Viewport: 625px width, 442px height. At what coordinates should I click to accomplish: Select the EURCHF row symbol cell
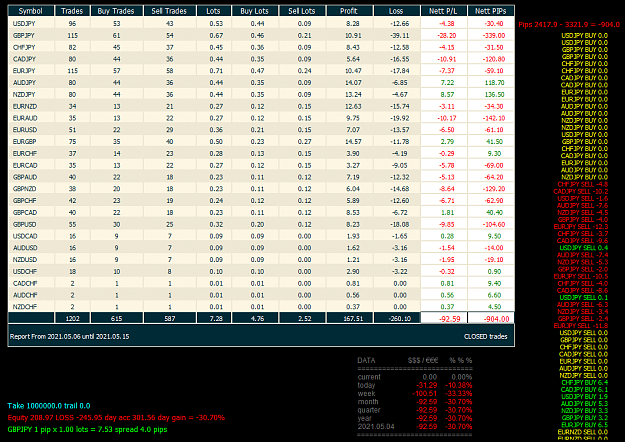pyautogui.click(x=31, y=153)
